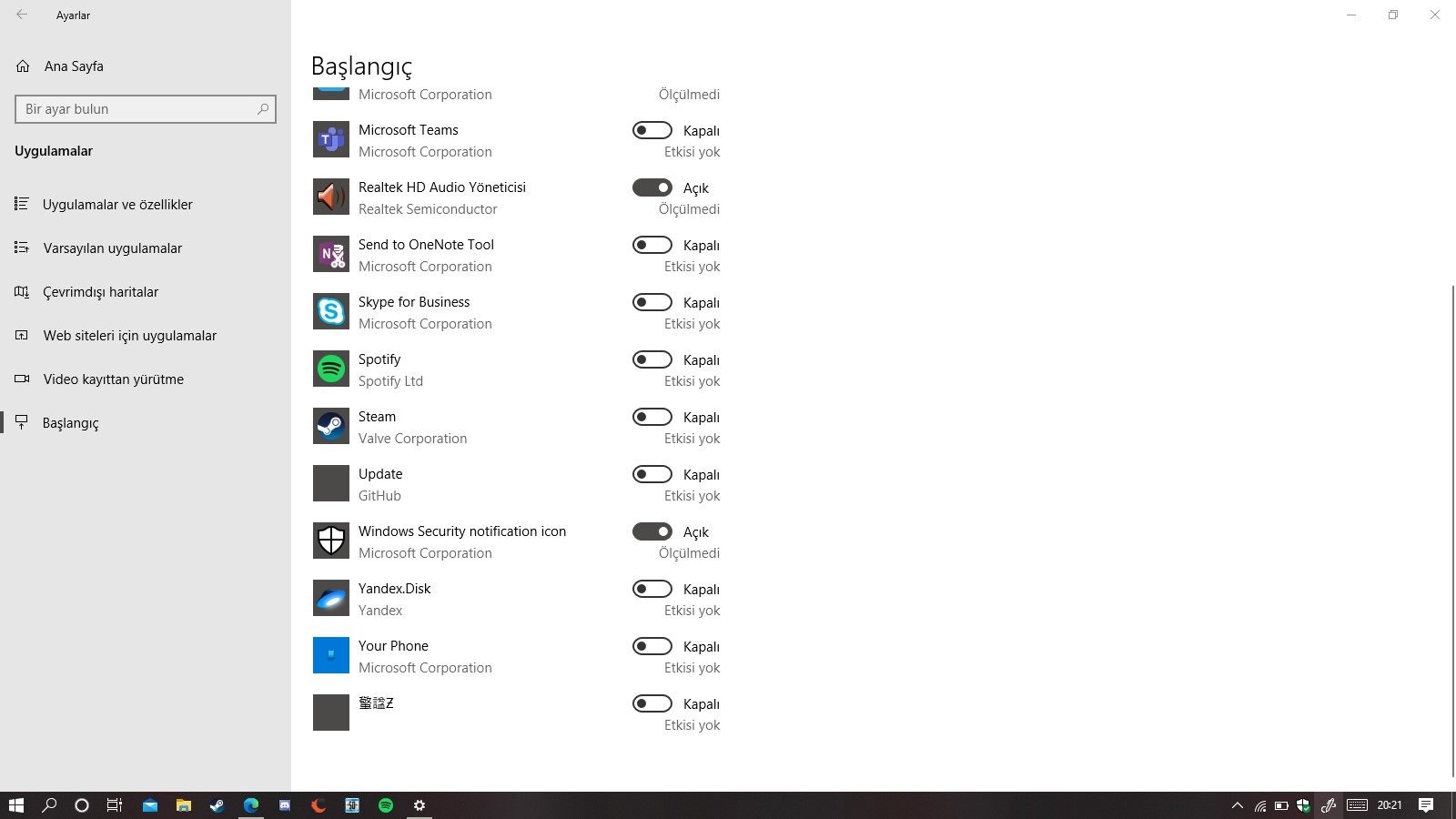
Task: Open Spotify from the taskbar
Action: (386, 805)
